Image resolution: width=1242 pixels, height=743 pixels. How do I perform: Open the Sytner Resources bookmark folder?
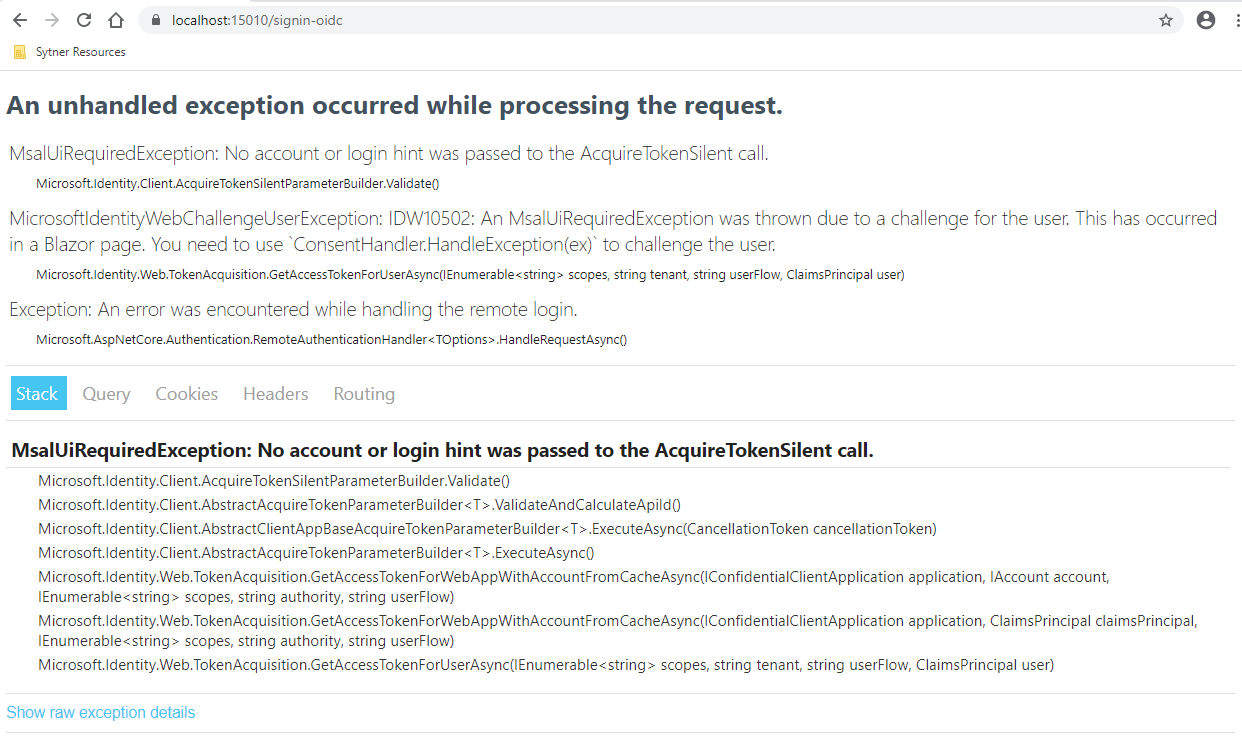pyautogui.click(x=70, y=52)
